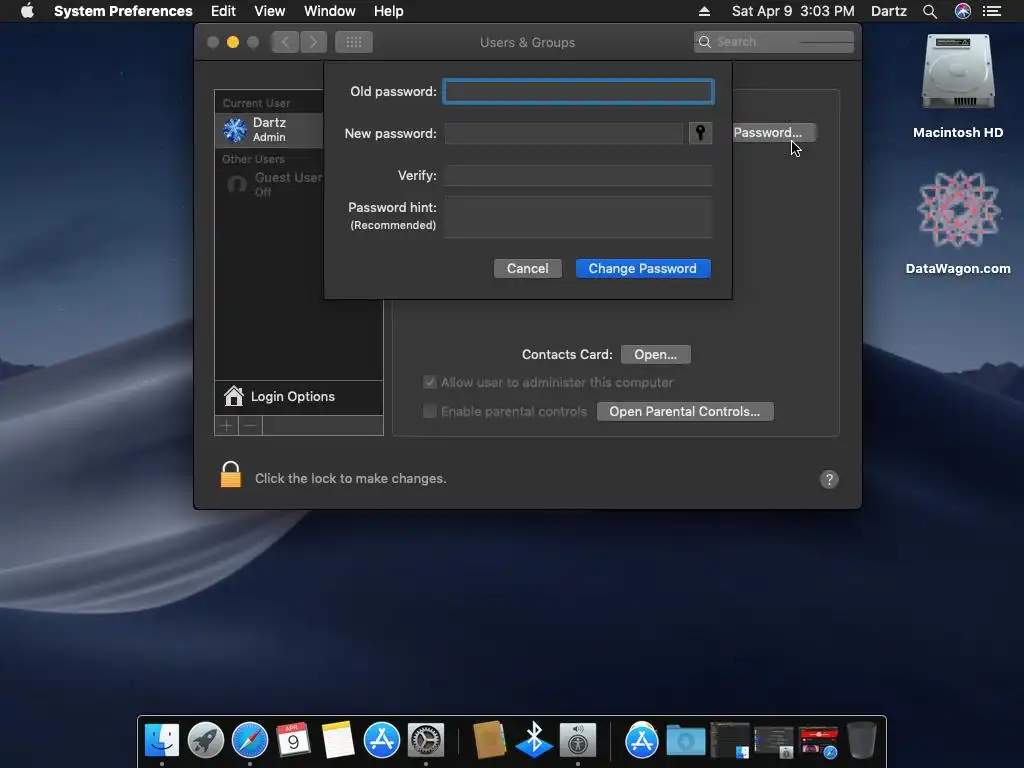Viewport: 1024px width, 768px height.
Task: Open minimized window with Finder badge in Dock
Action: point(729,740)
